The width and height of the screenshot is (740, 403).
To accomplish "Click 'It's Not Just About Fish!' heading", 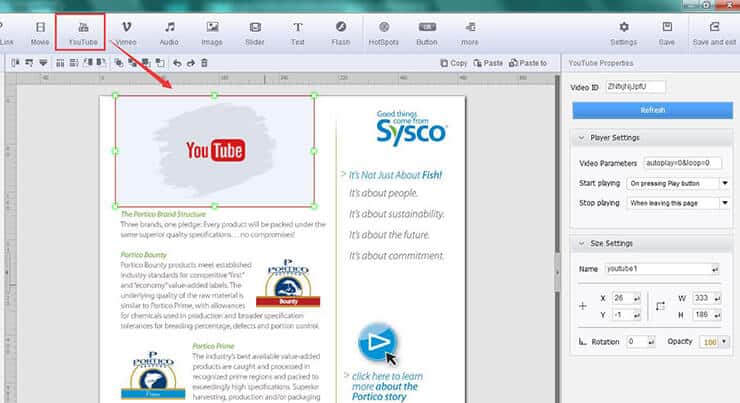I will point(395,175).
